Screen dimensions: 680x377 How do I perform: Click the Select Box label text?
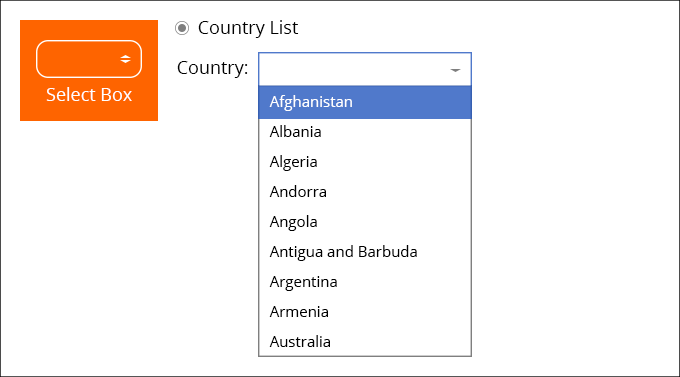89,95
